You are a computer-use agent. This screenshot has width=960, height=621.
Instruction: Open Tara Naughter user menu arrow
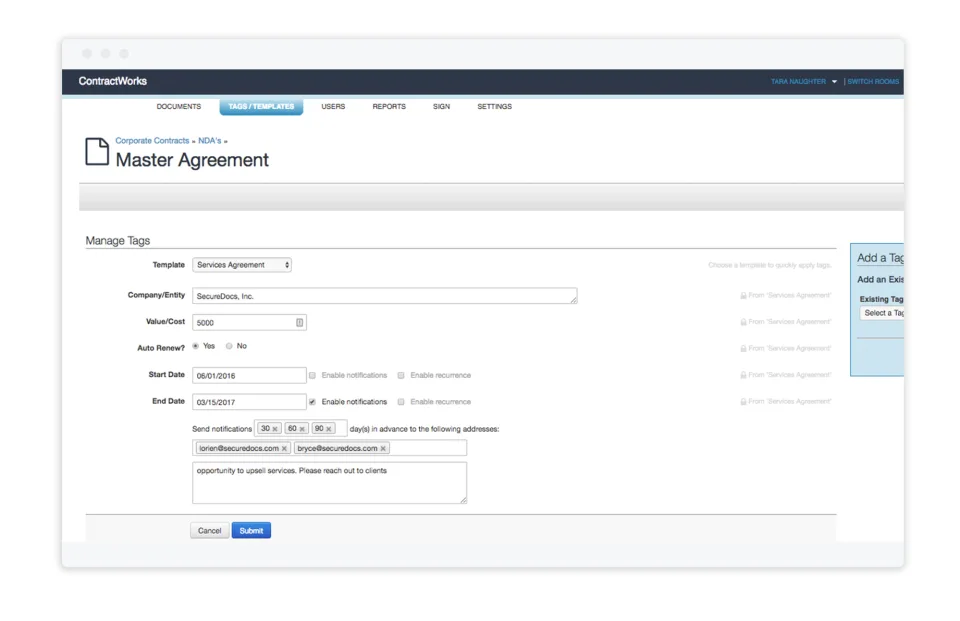coord(834,81)
